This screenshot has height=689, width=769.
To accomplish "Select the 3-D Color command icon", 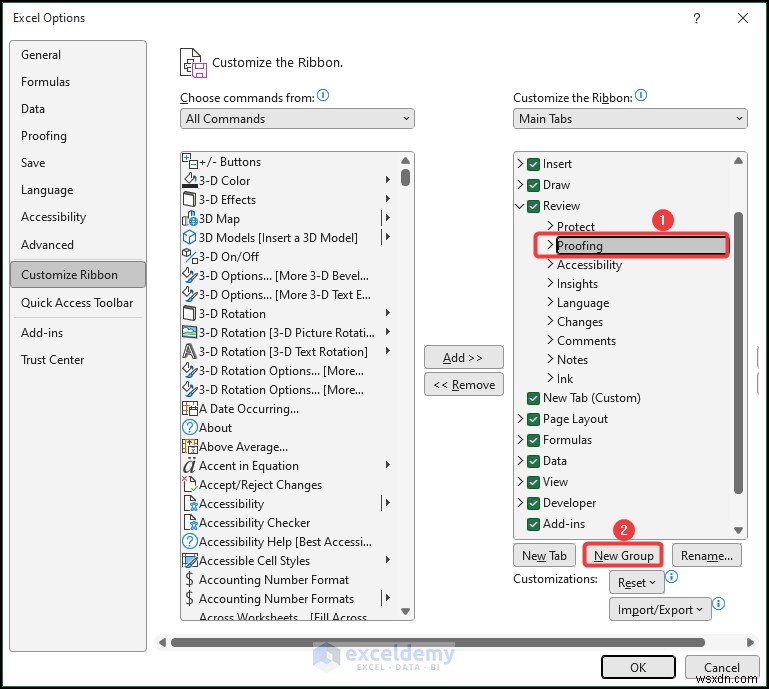I will [x=189, y=180].
